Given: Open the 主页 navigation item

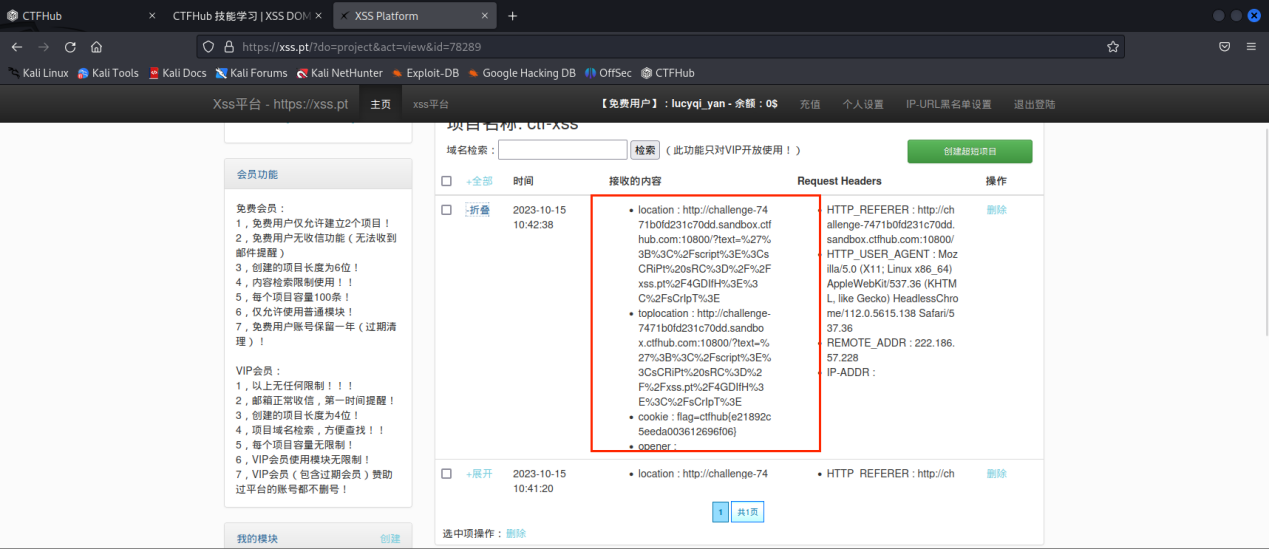Looking at the screenshot, I should [381, 104].
